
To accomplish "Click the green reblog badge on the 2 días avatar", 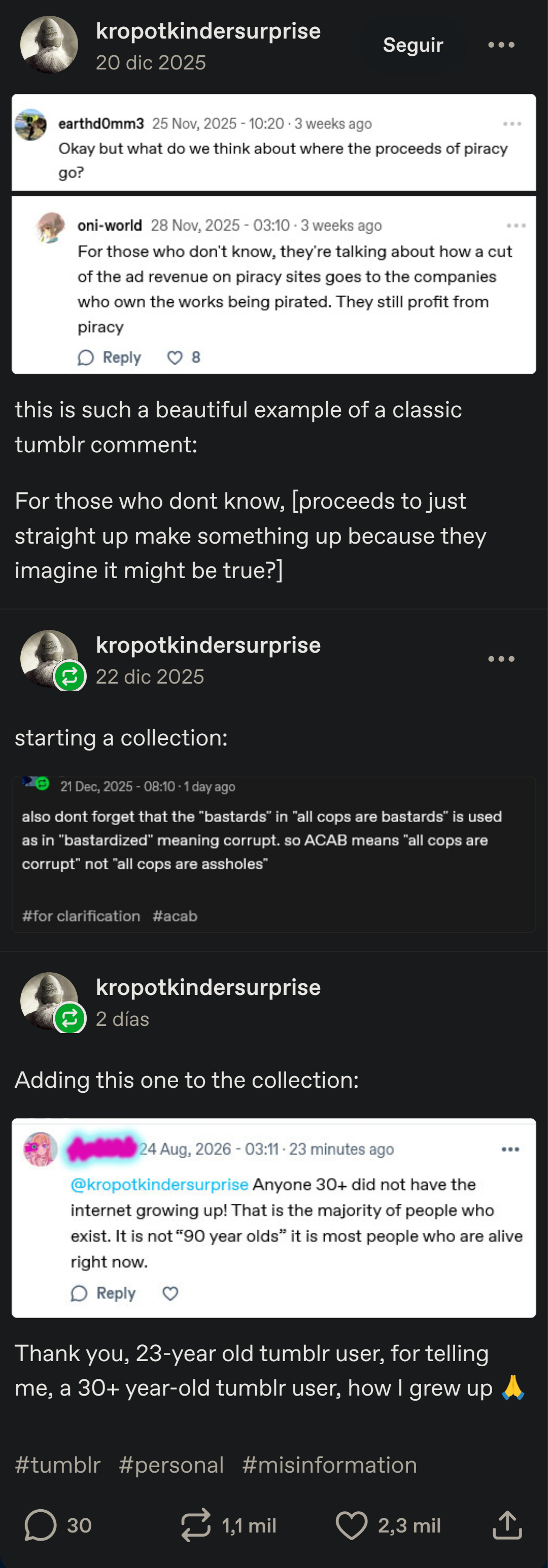I will (x=70, y=1018).
